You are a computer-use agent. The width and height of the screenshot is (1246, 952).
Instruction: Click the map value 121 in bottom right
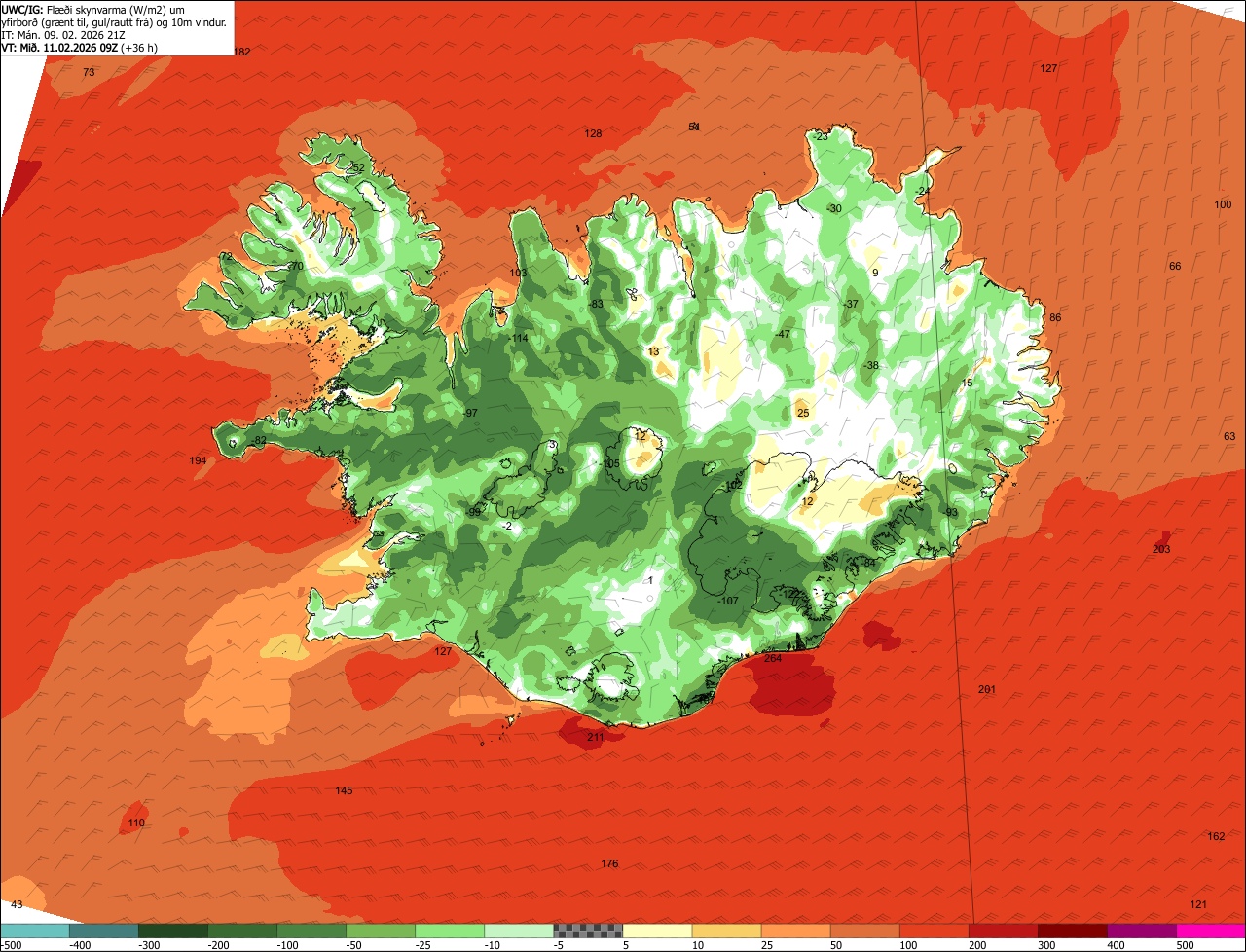[x=1198, y=905]
